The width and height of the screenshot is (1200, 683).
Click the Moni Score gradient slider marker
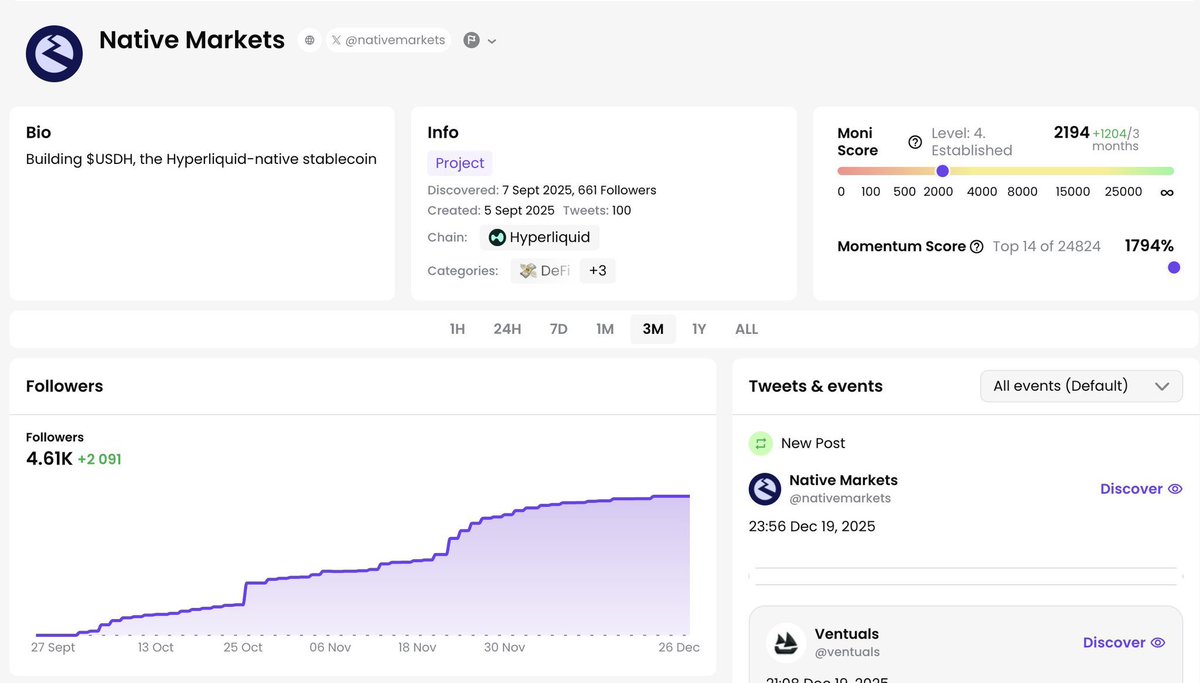pyautogui.click(x=942, y=171)
